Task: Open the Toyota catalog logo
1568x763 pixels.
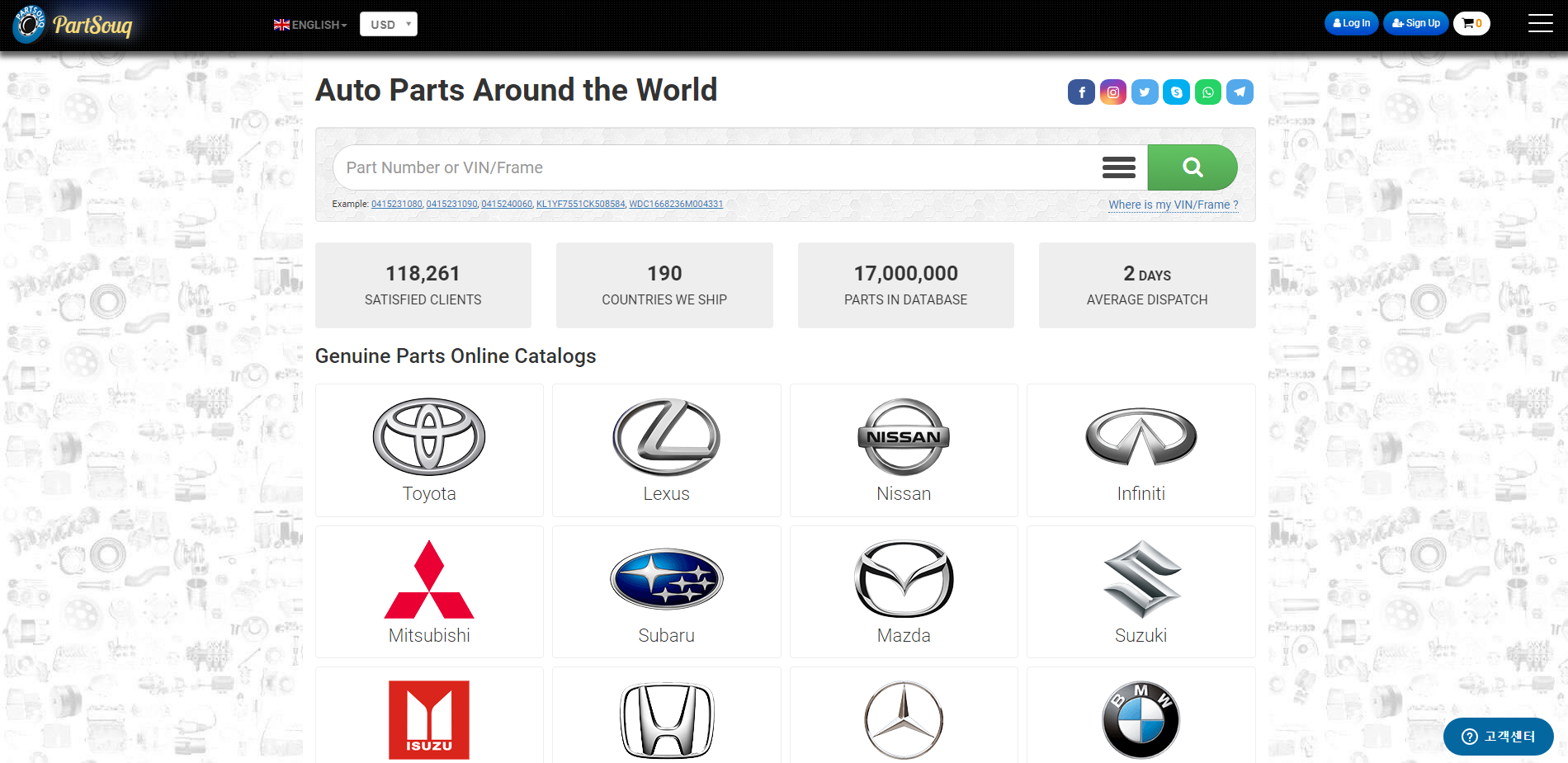Action: click(x=429, y=436)
